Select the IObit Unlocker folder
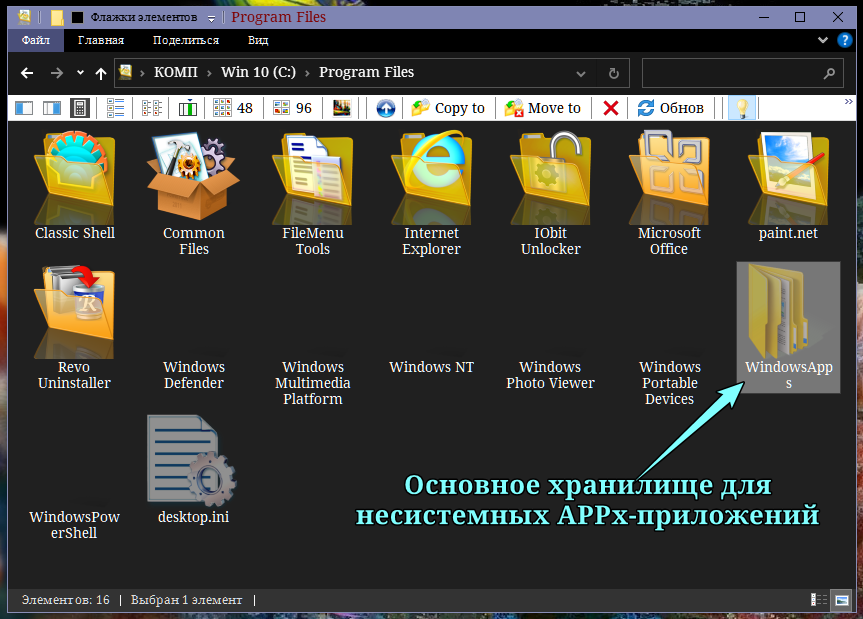The height and width of the screenshot is (619, 863). (x=550, y=195)
